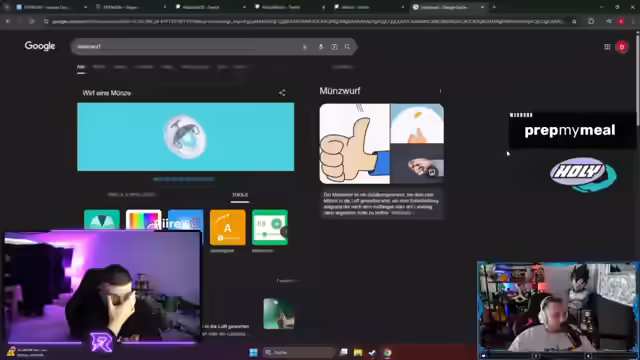This screenshot has height=360, width=640.
Task: Clear the search box with the X icon
Action: [x=304, y=47]
